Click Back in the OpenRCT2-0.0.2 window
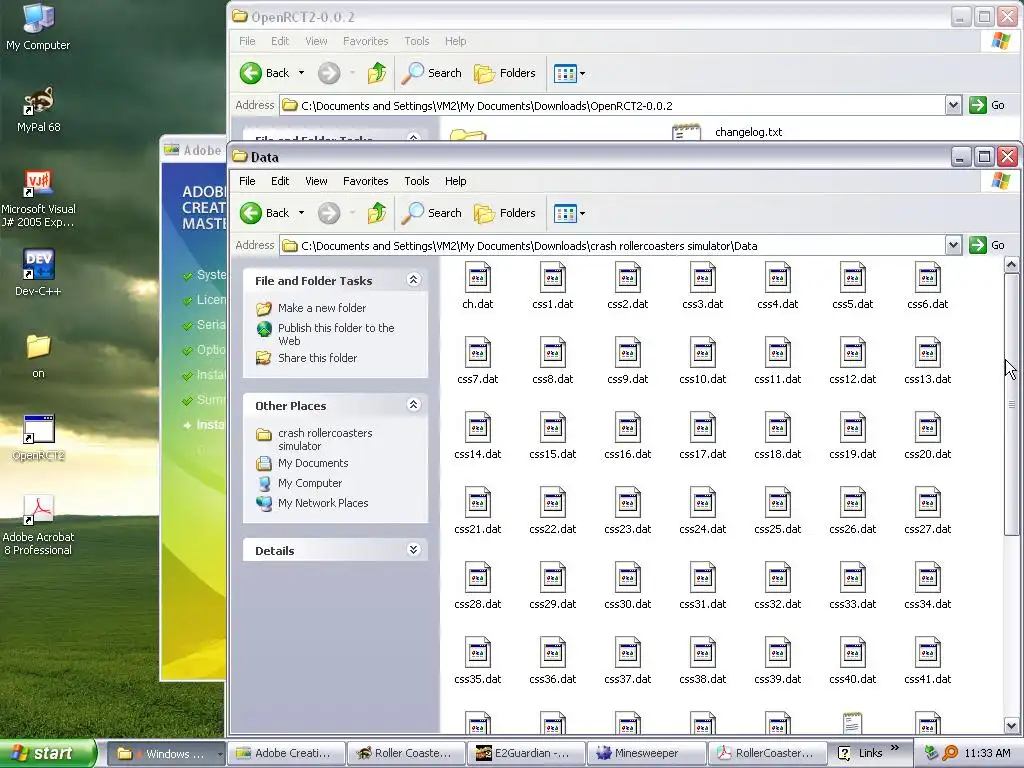This screenshot has height=768, width=1024. [264, 73]
